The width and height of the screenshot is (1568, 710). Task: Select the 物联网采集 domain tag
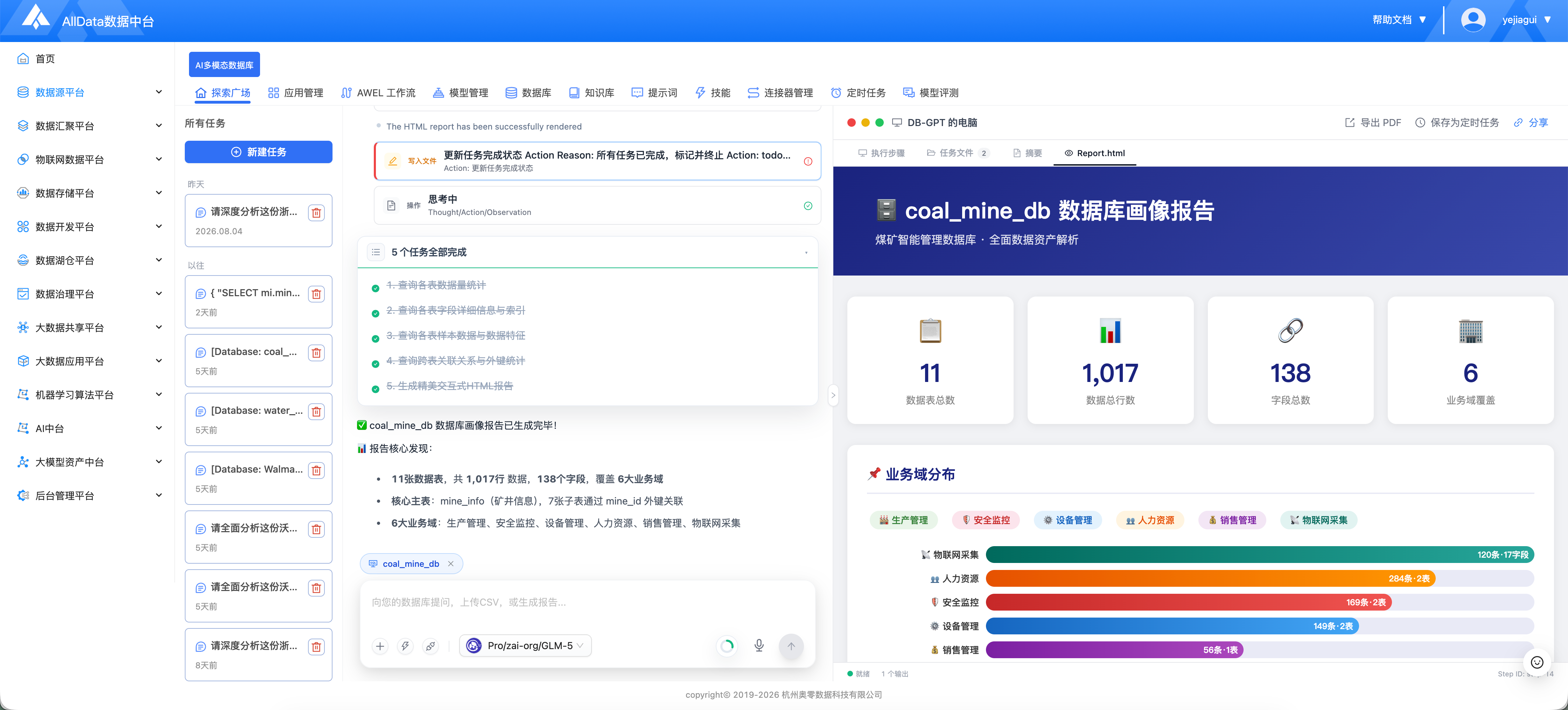pos(1318,520)
